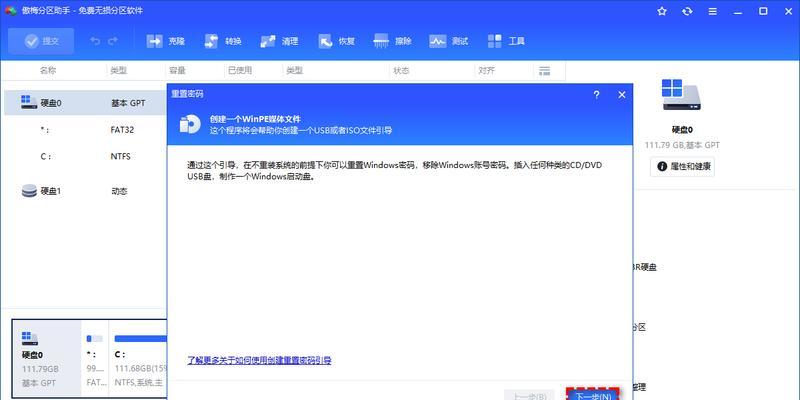Open the 克隆 clone tool

point(166,41)
